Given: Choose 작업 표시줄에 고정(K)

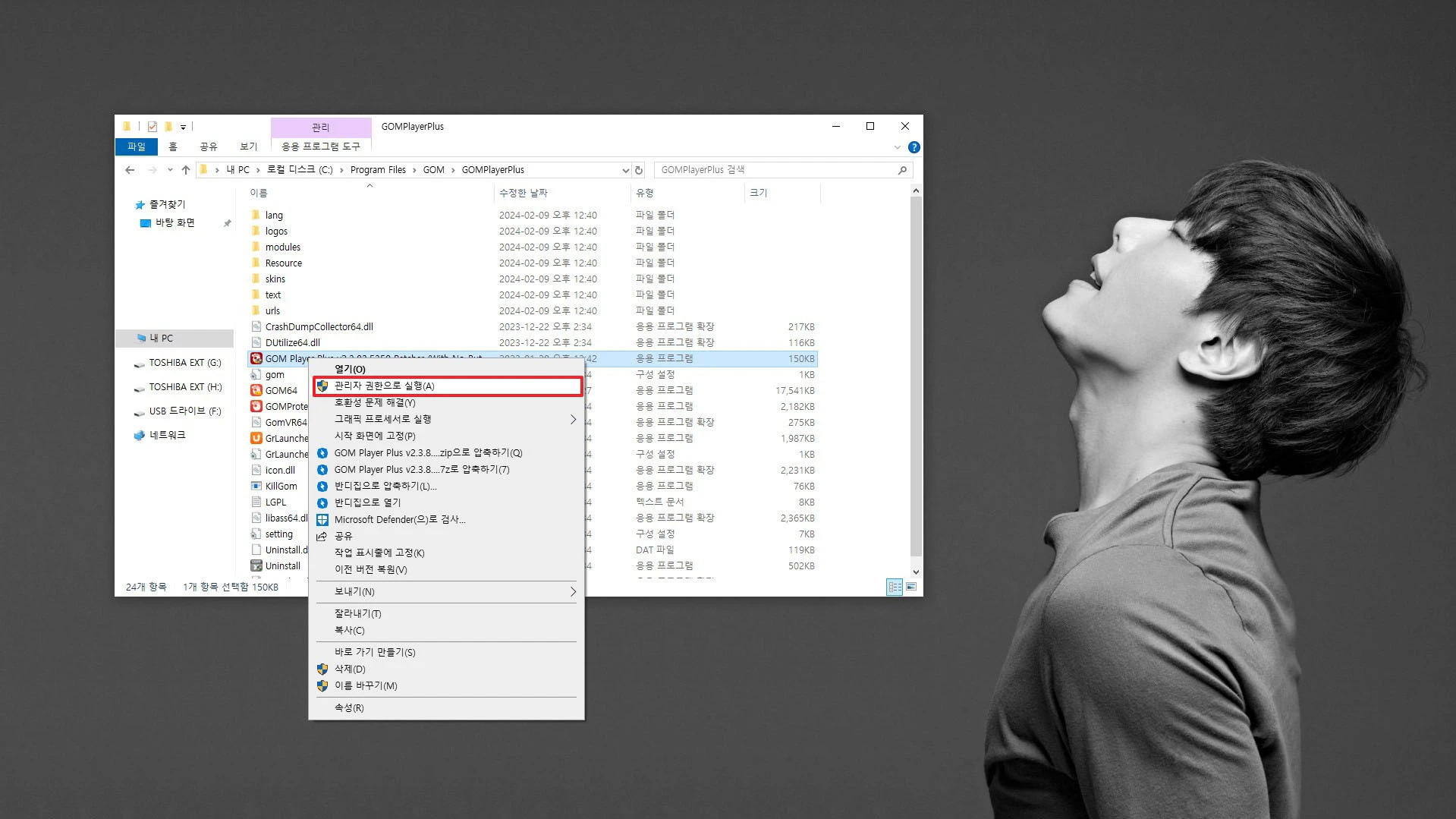Looking at the screenshot, I should 447,553.
